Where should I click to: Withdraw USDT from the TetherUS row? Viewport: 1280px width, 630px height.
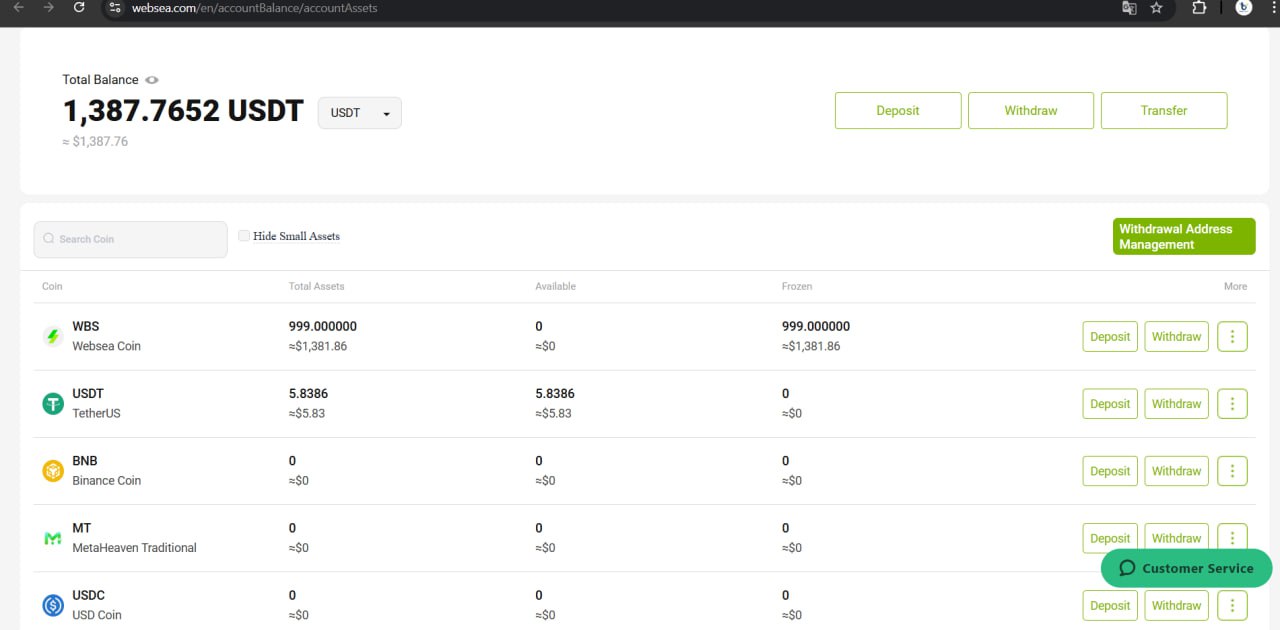point(1176,403)
